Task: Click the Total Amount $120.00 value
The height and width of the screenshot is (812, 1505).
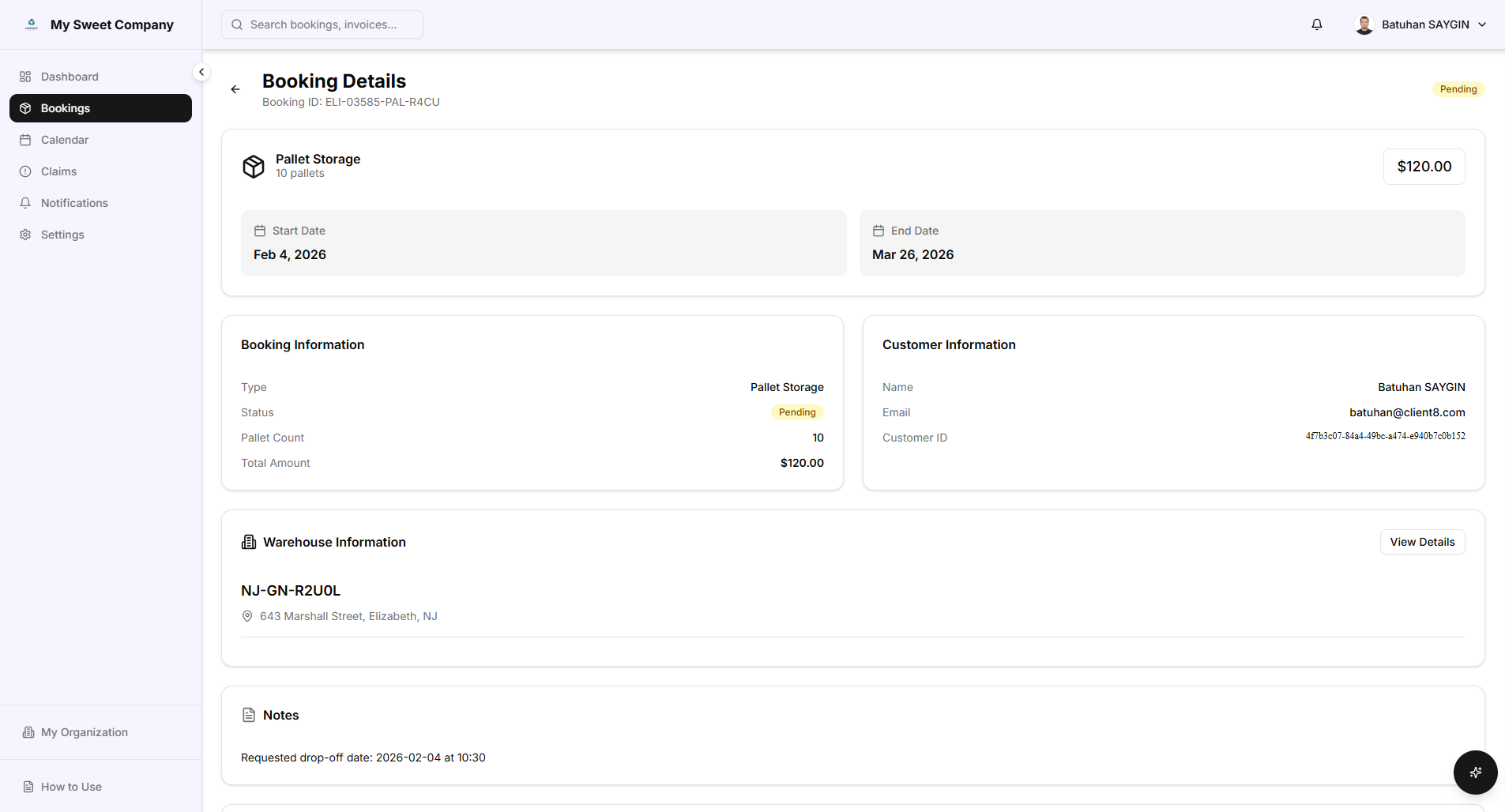Action: click(x=802, y=463)
